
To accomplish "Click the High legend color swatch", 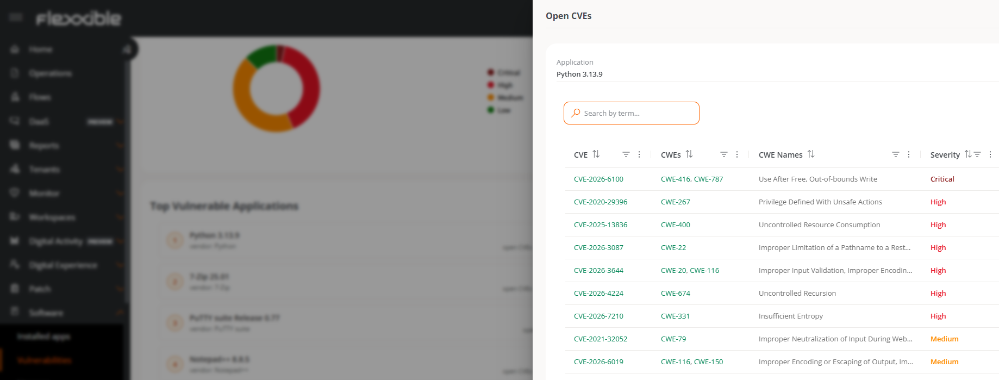I will coord(491,85).
